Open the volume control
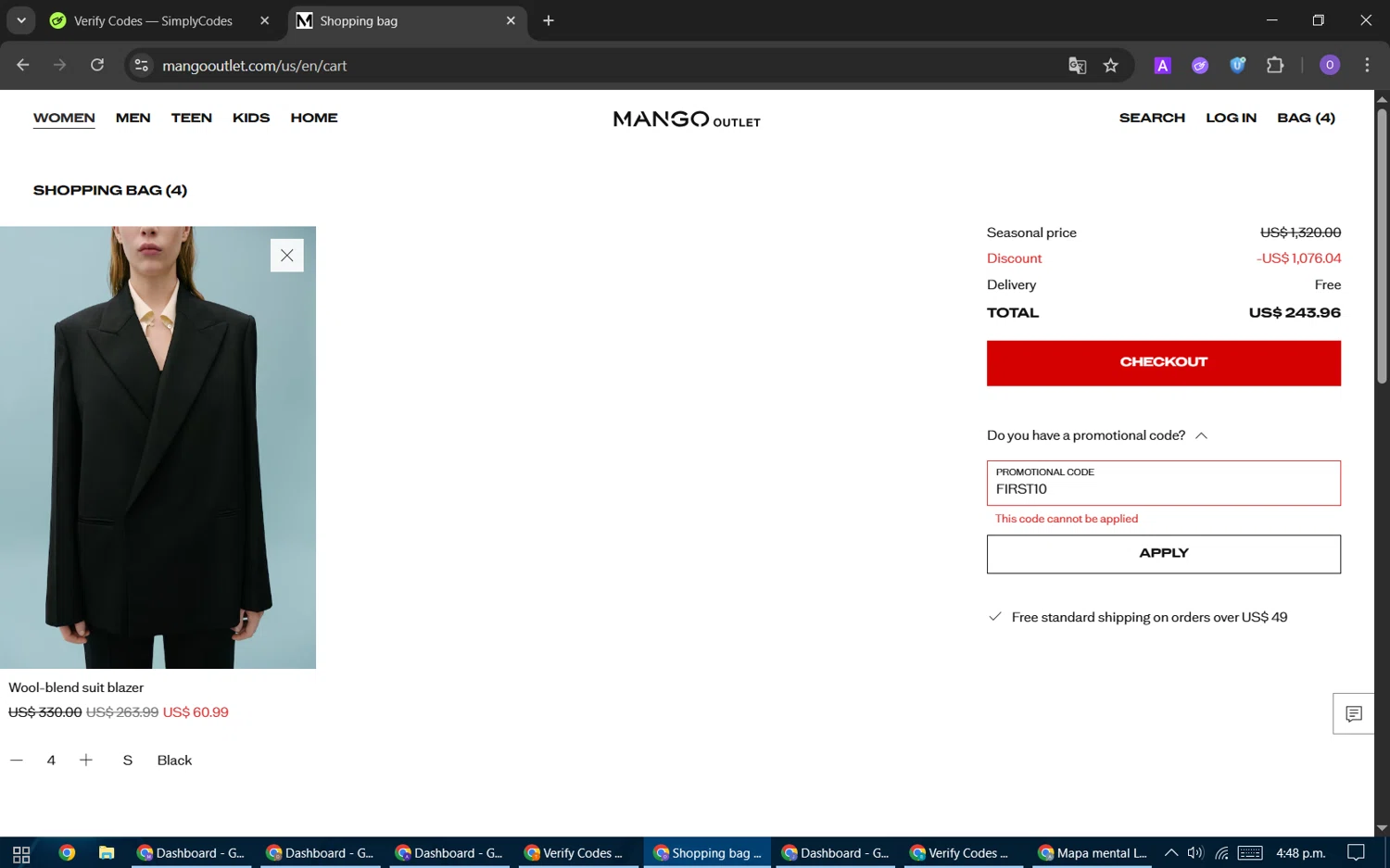Viewport: 1390px width, 868px height. click(x=1195, y=853)
